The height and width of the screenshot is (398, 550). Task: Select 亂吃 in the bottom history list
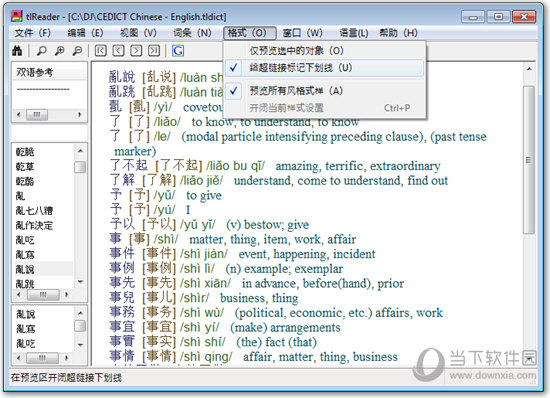tap(26, 344)
